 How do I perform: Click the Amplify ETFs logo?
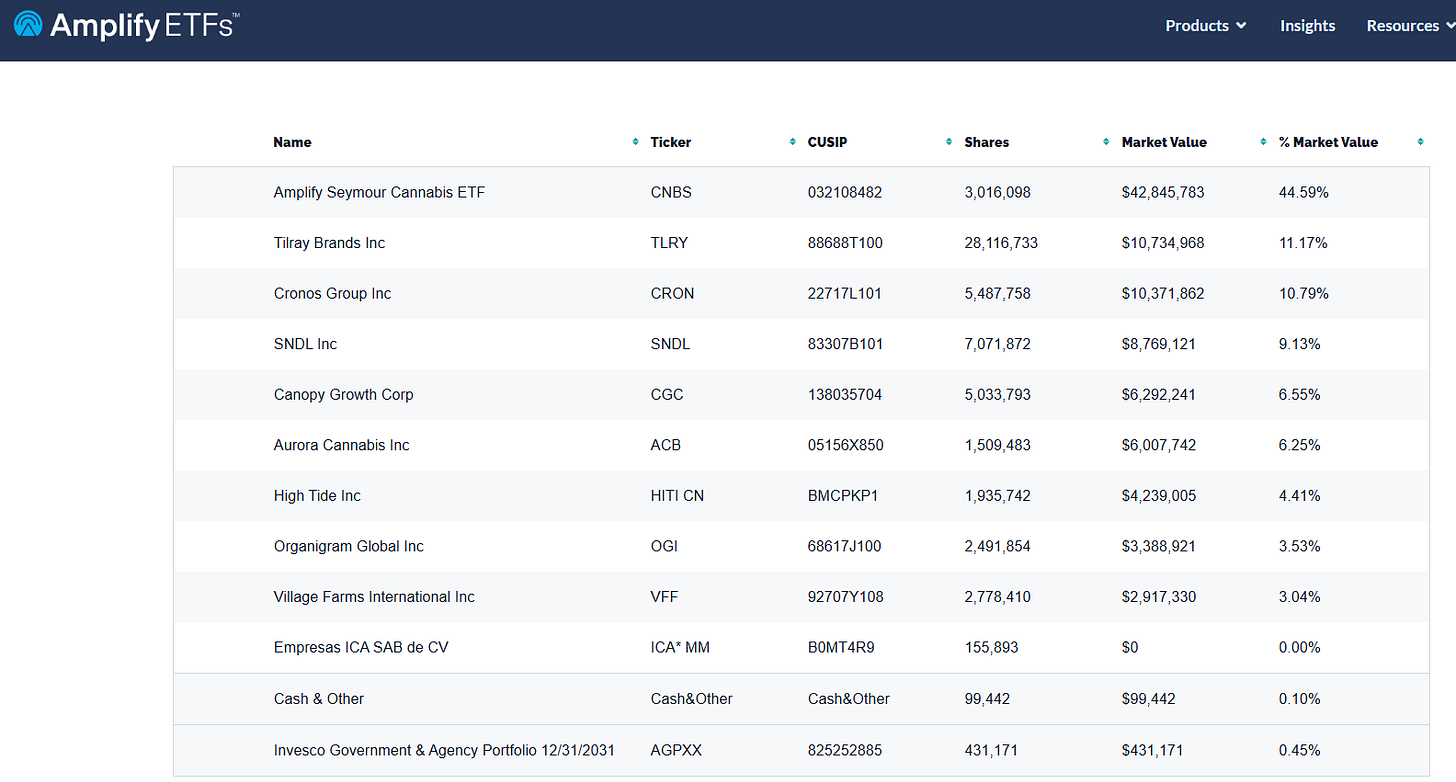click(x=125, y=25)
